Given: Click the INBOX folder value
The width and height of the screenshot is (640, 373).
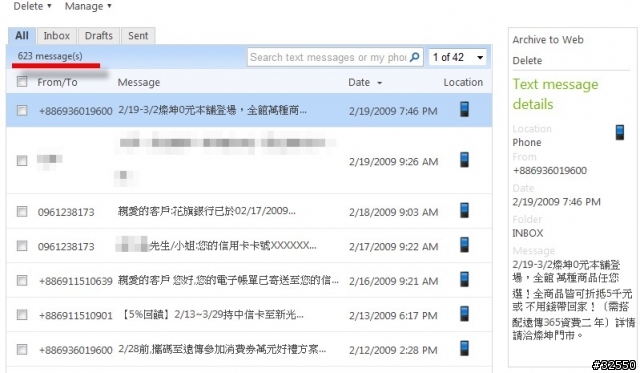Looking at the screenshot, I should click(528, 233).
